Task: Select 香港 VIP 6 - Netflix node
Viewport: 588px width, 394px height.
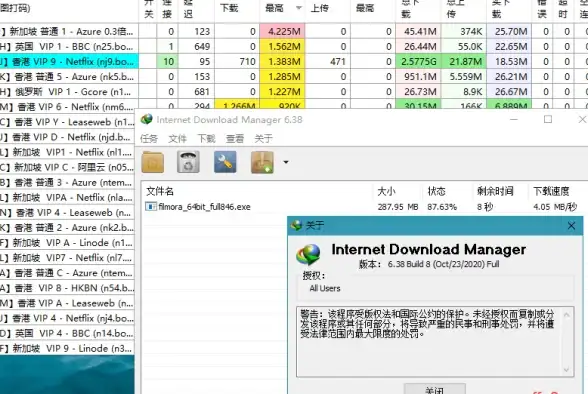Action: [69, 107]
